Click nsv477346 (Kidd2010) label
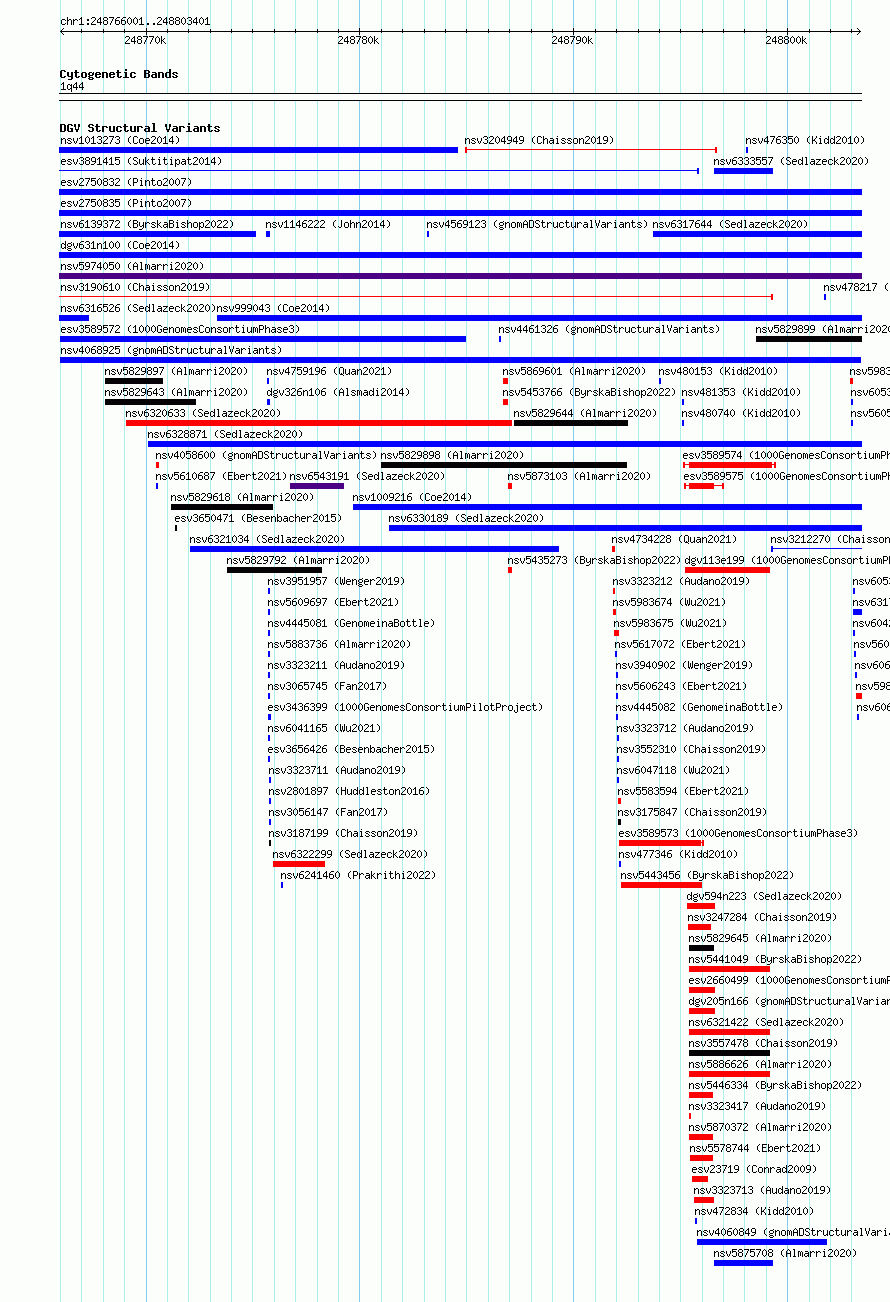The image size is (890, 1302). coord(678,854)
